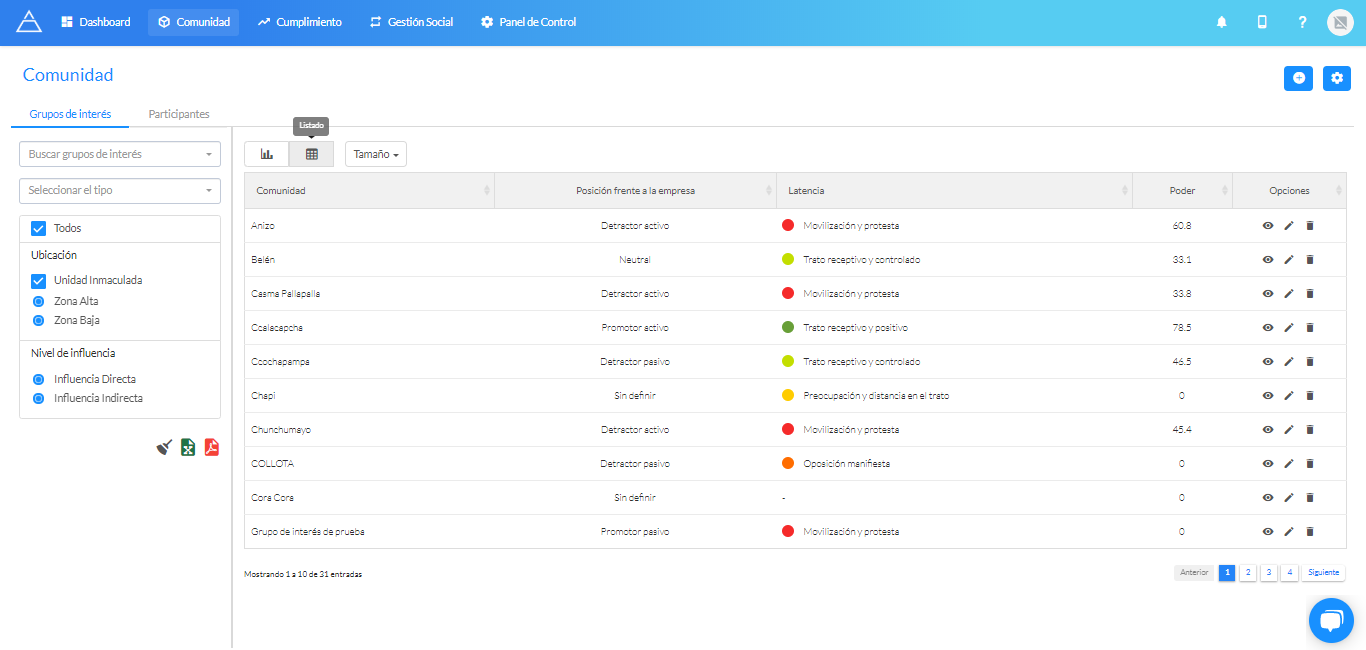Edit the Ccochapampa row
1366x650 pixels.
[x=1289, y=362]
